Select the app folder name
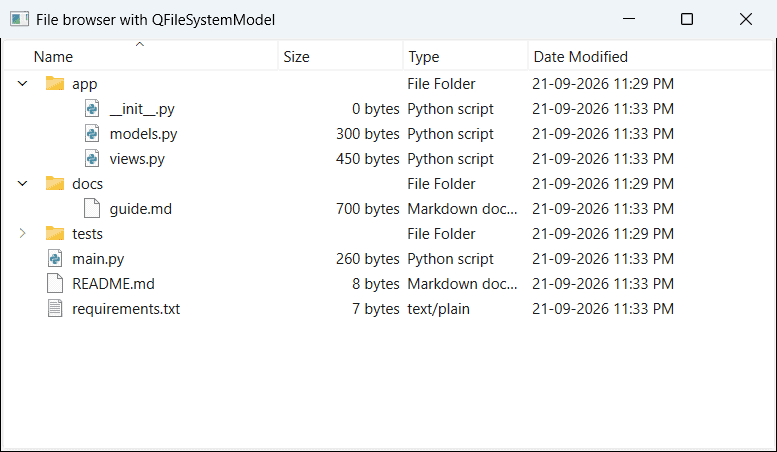 (84, 84)
